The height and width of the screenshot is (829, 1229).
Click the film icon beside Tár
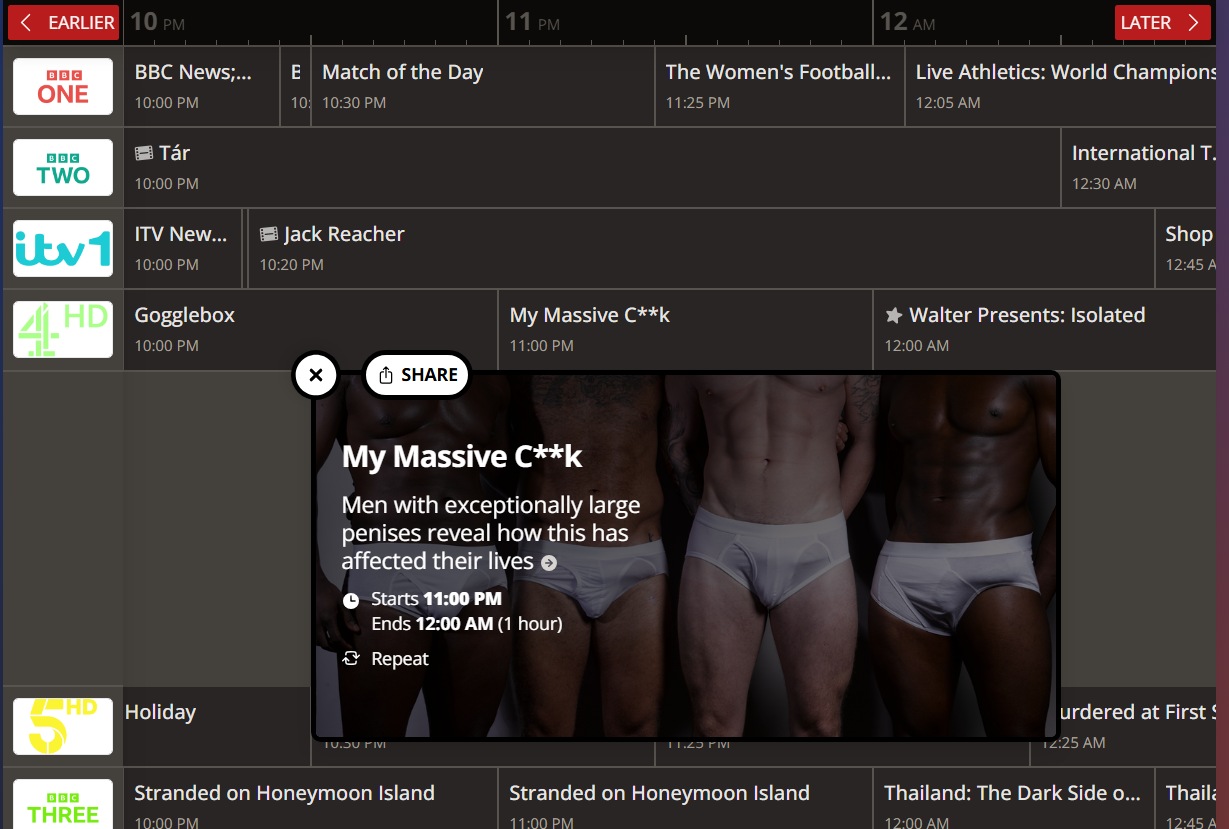[144, 153]
